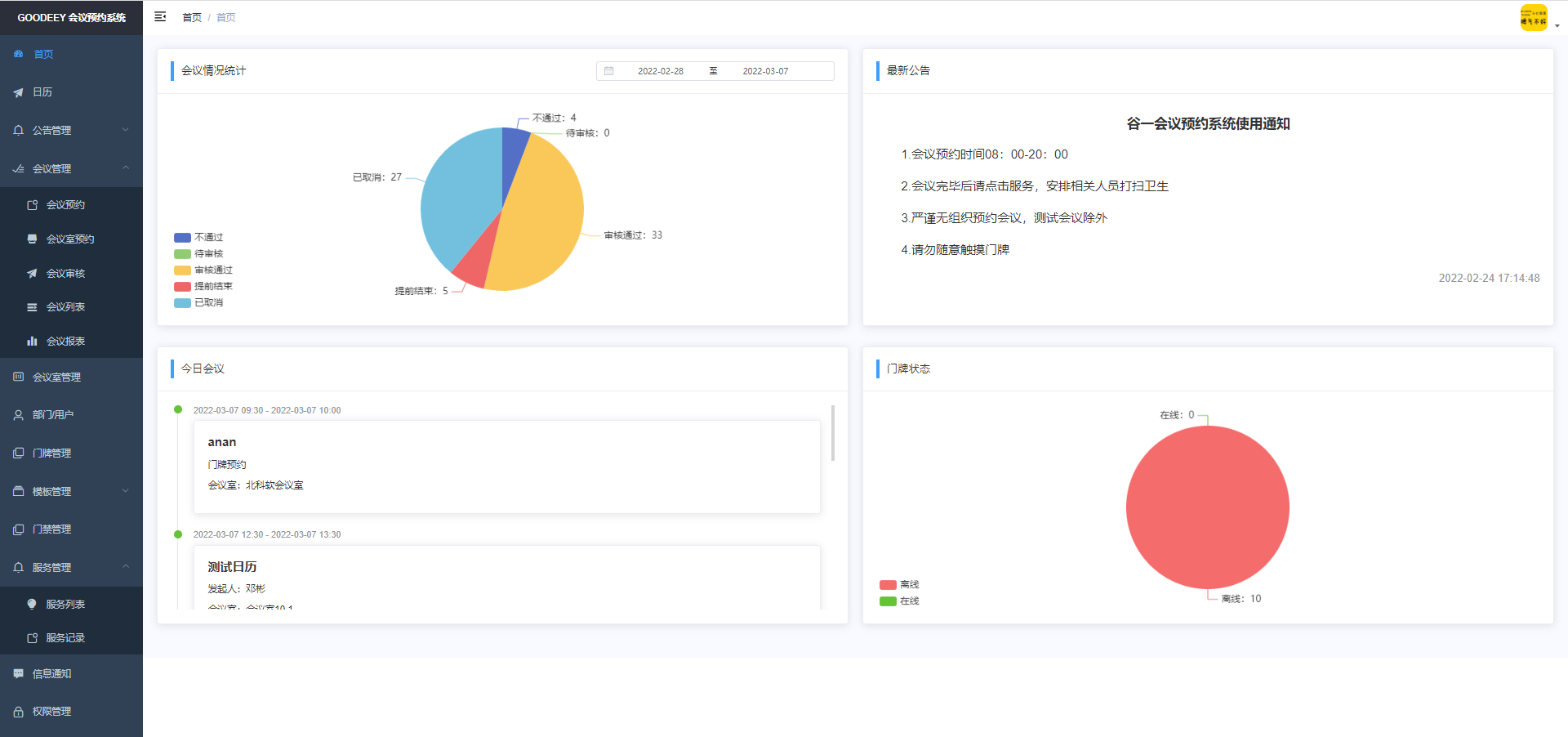Open the 会议列表 submenu item

pos(71,307)
